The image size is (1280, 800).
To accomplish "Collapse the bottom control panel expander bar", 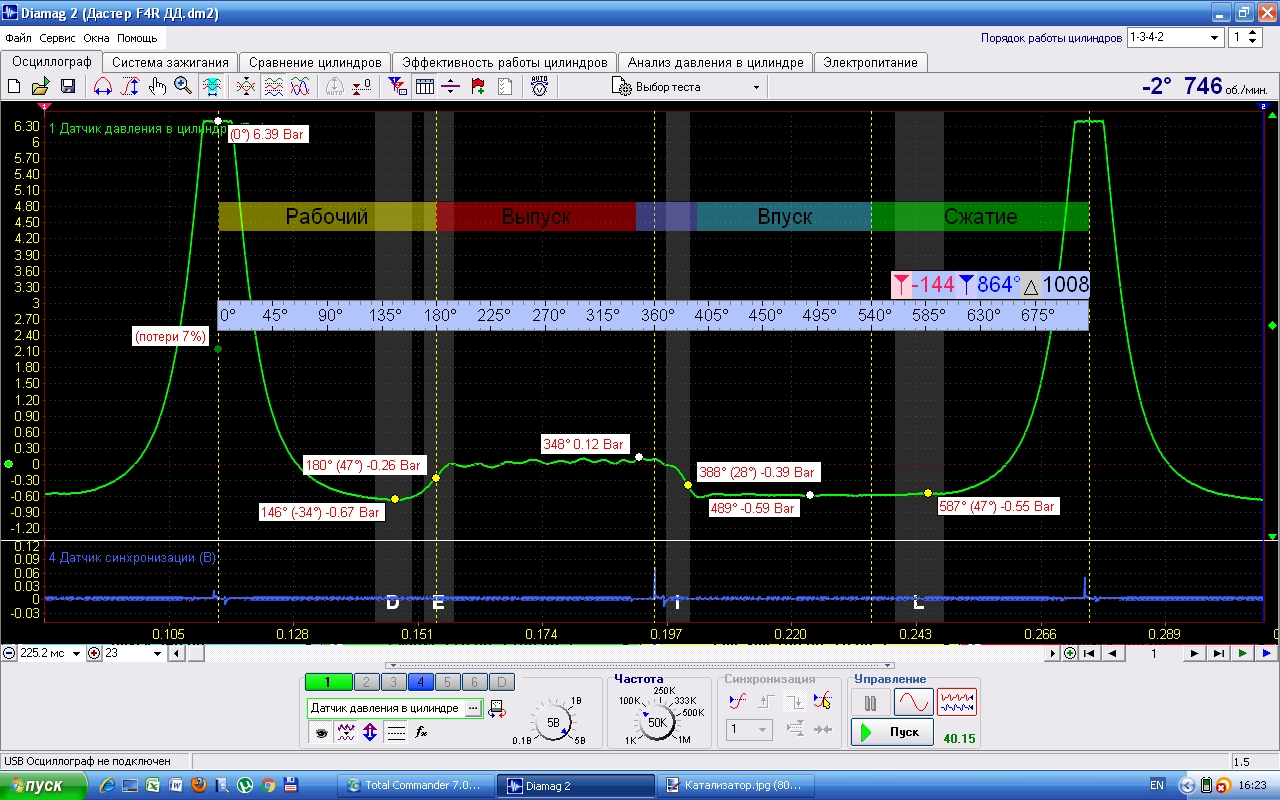I will coord(640,665).
